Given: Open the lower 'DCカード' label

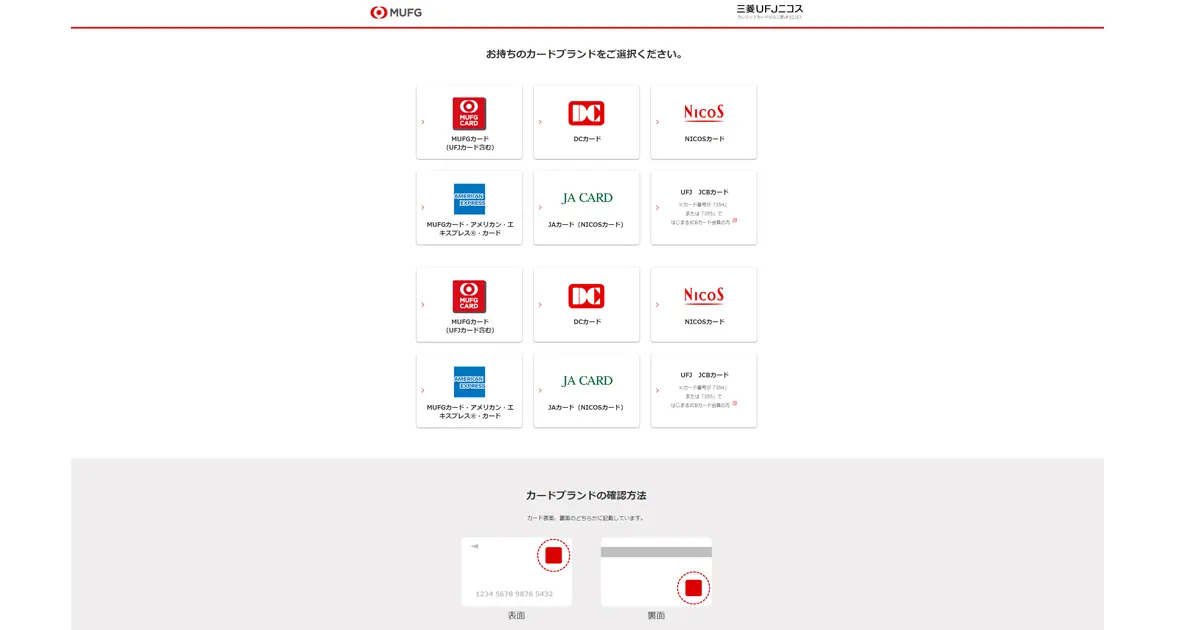Looking at the screenshot, I should [587, 322].
